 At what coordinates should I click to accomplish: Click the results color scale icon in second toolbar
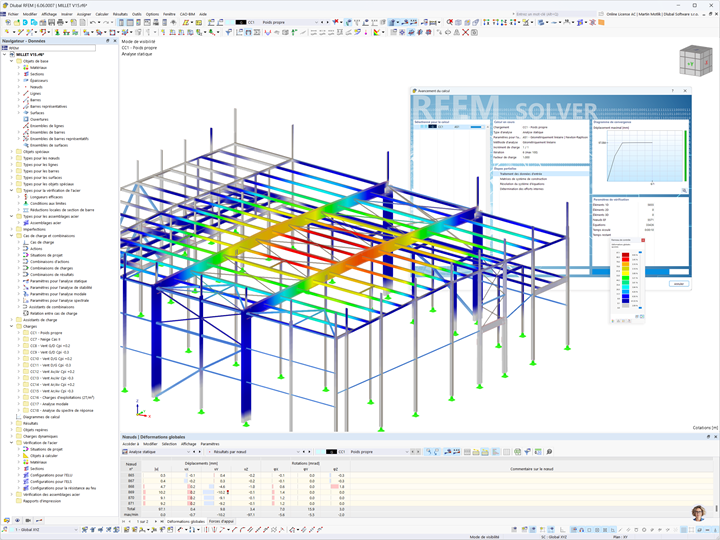pos(377,32)
